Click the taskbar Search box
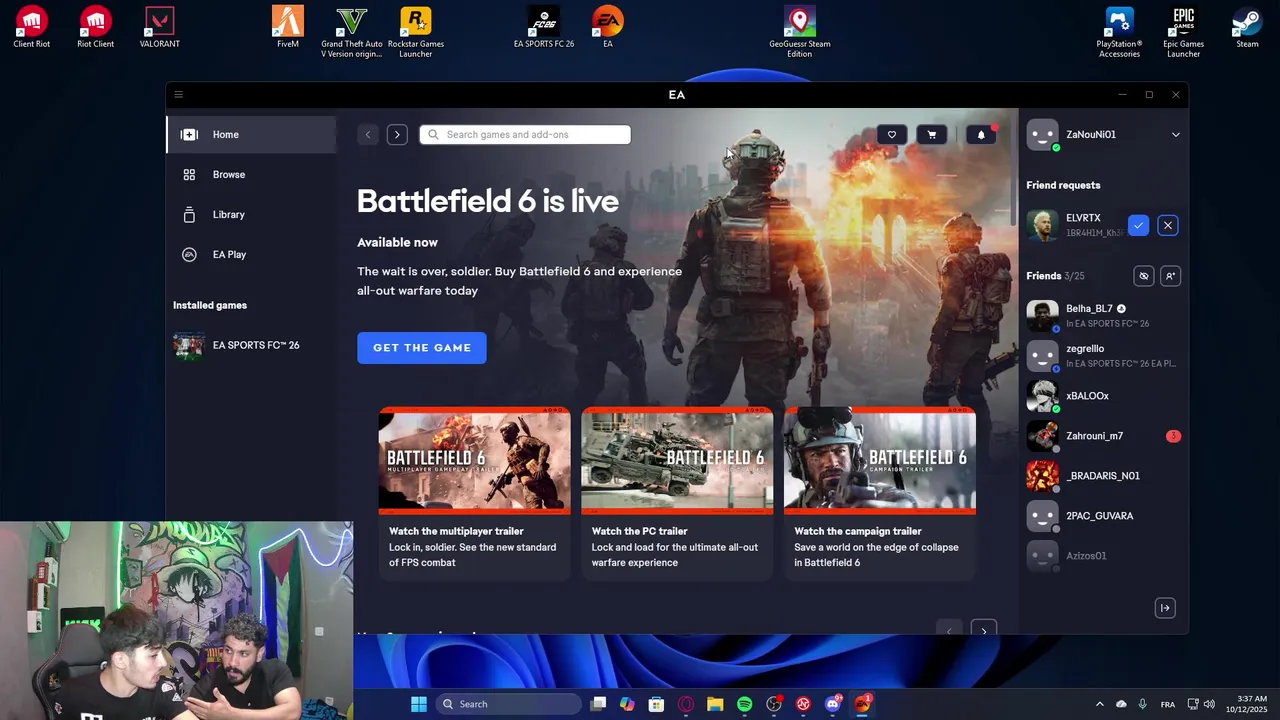This screenshot has width=1280, height=720. pyautogui.click(x=510, y=704)
